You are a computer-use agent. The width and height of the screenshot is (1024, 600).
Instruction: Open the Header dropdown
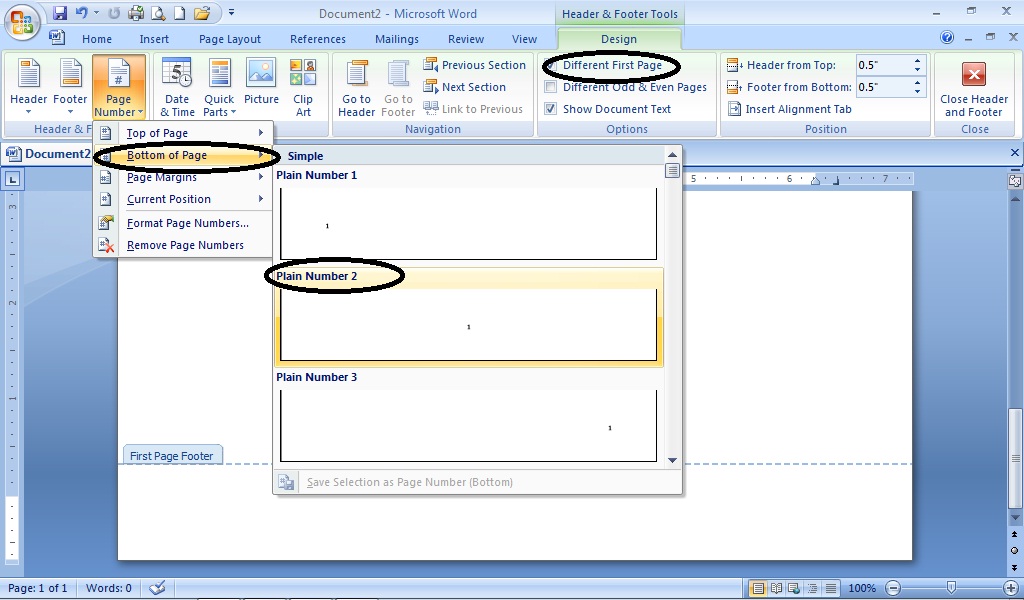(x=28, y=87)
